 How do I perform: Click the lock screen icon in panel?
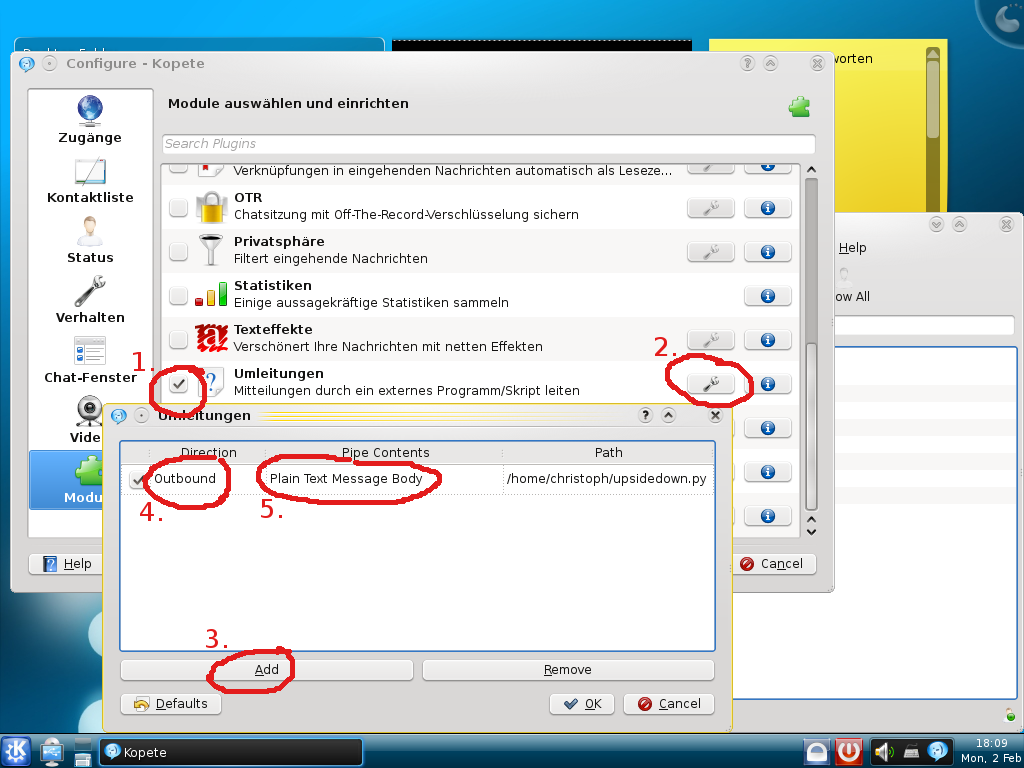[816, 752]
